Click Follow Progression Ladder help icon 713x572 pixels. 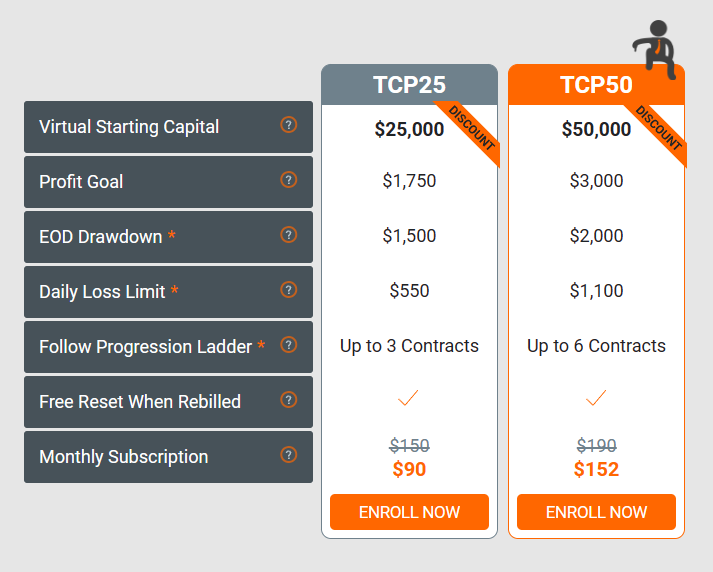point(288,345)
